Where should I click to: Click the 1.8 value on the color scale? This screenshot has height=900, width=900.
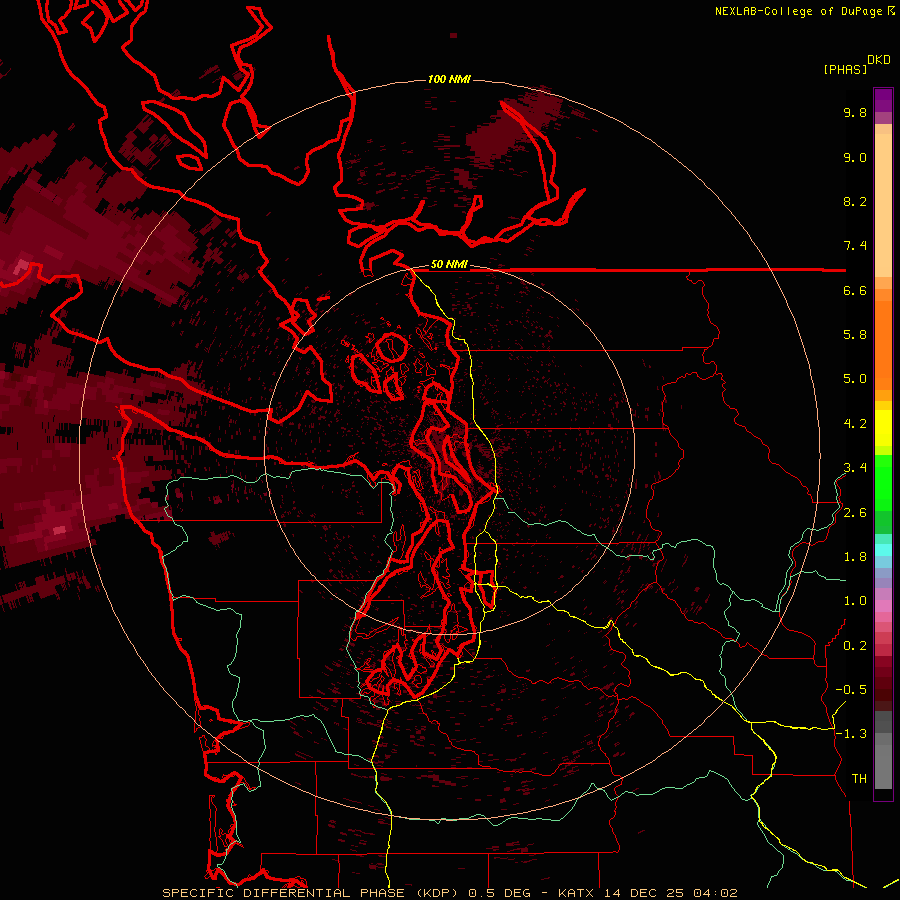(x=855, y=557)
